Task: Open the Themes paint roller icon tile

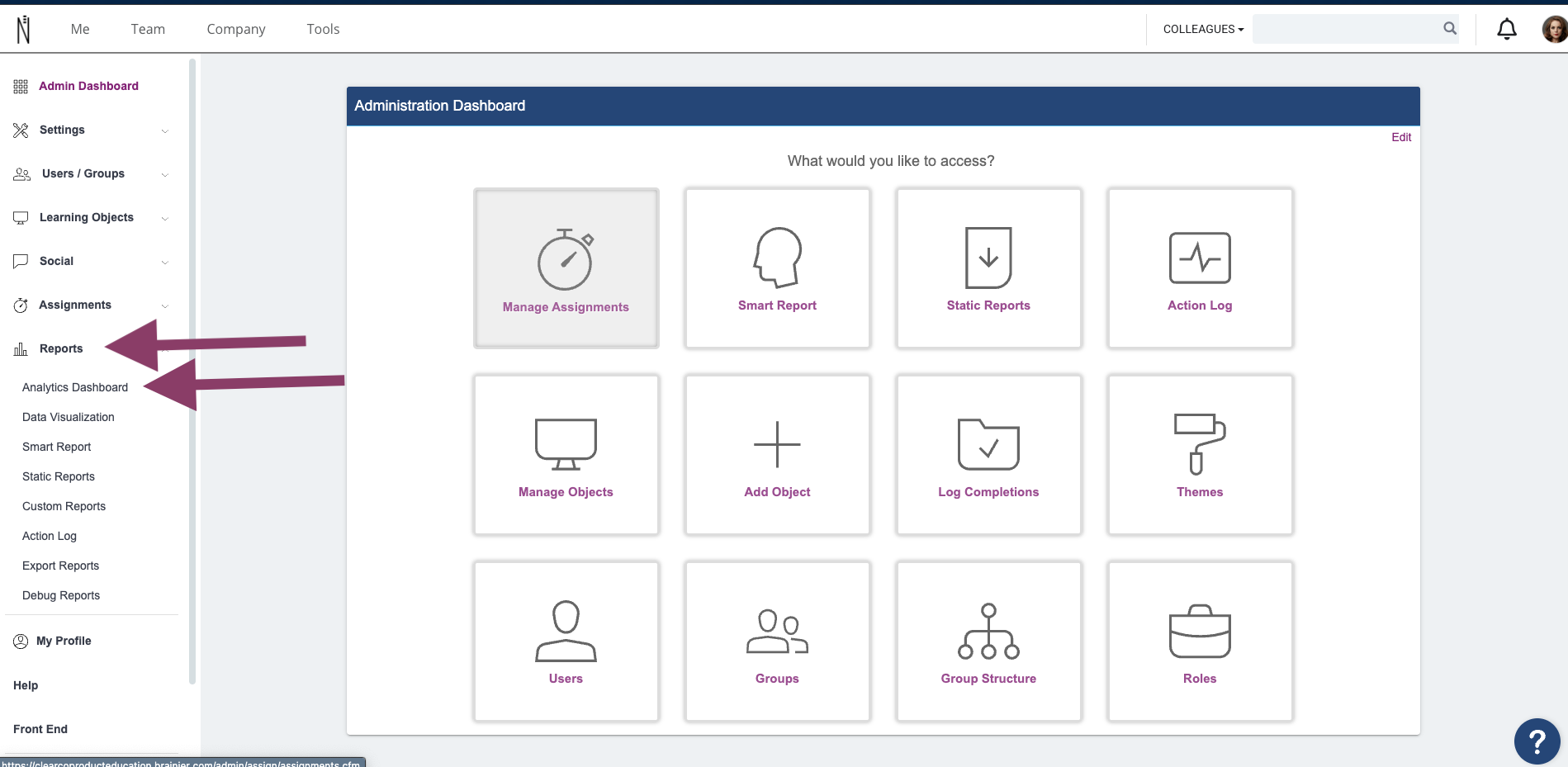Action: [1200, 455]
